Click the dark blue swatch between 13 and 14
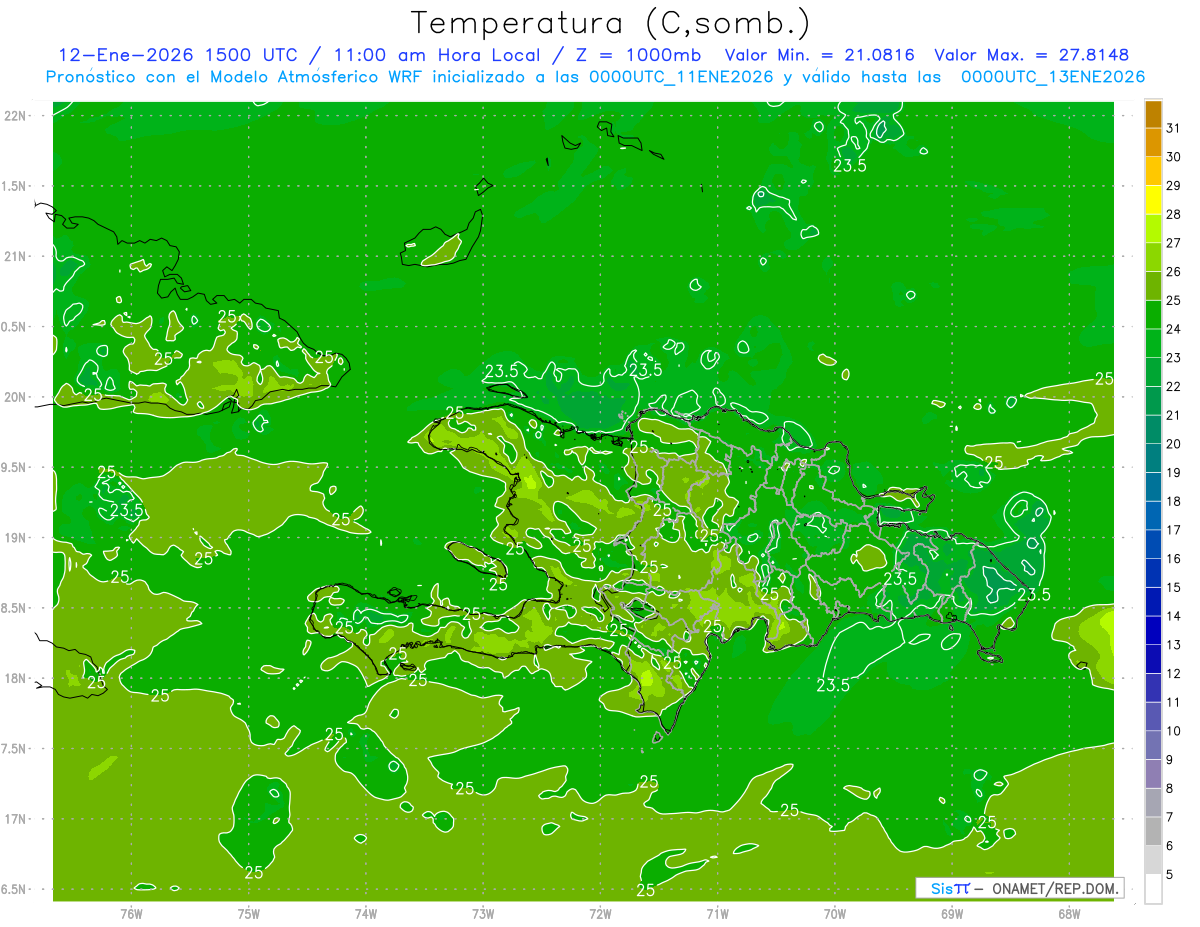 point(1153,630)
